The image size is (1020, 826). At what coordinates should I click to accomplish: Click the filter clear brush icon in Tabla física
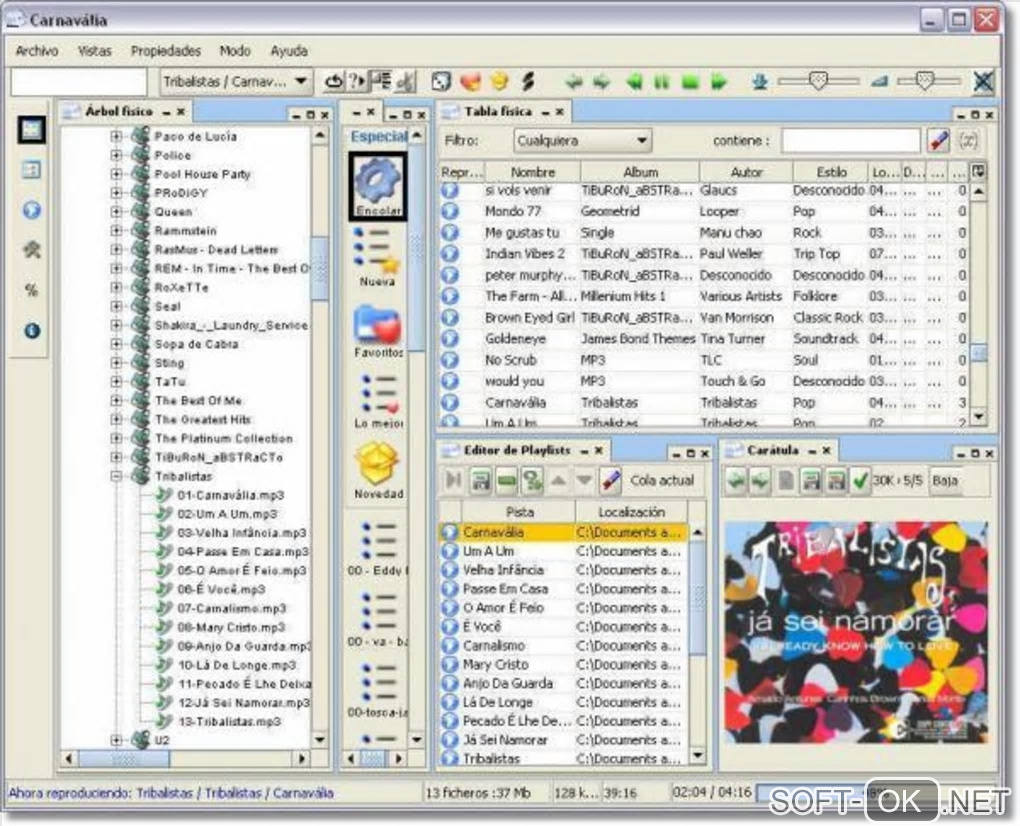[x=939, y=140]
